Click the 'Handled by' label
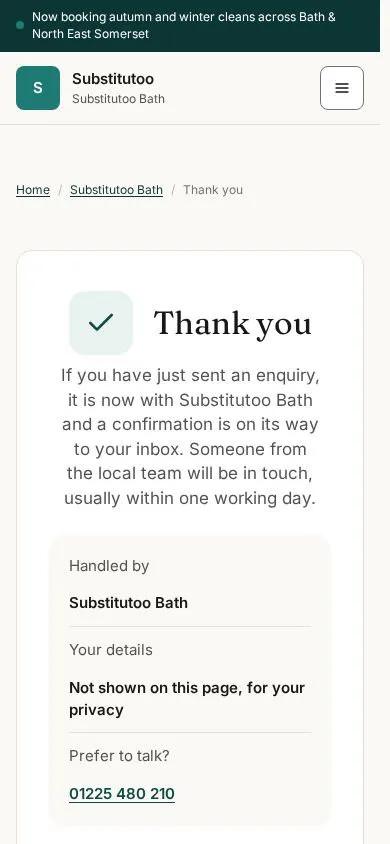 (109, 566)
